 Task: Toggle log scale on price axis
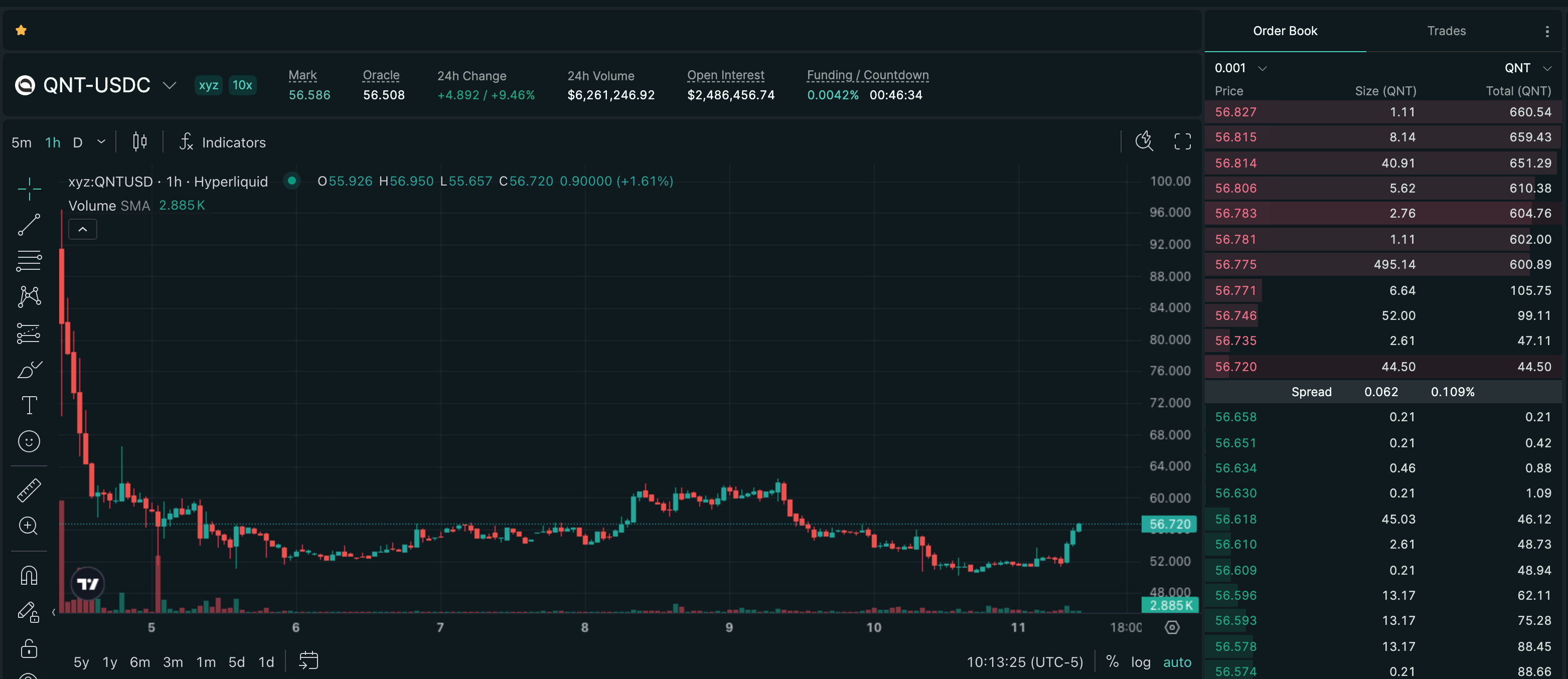1140,662
